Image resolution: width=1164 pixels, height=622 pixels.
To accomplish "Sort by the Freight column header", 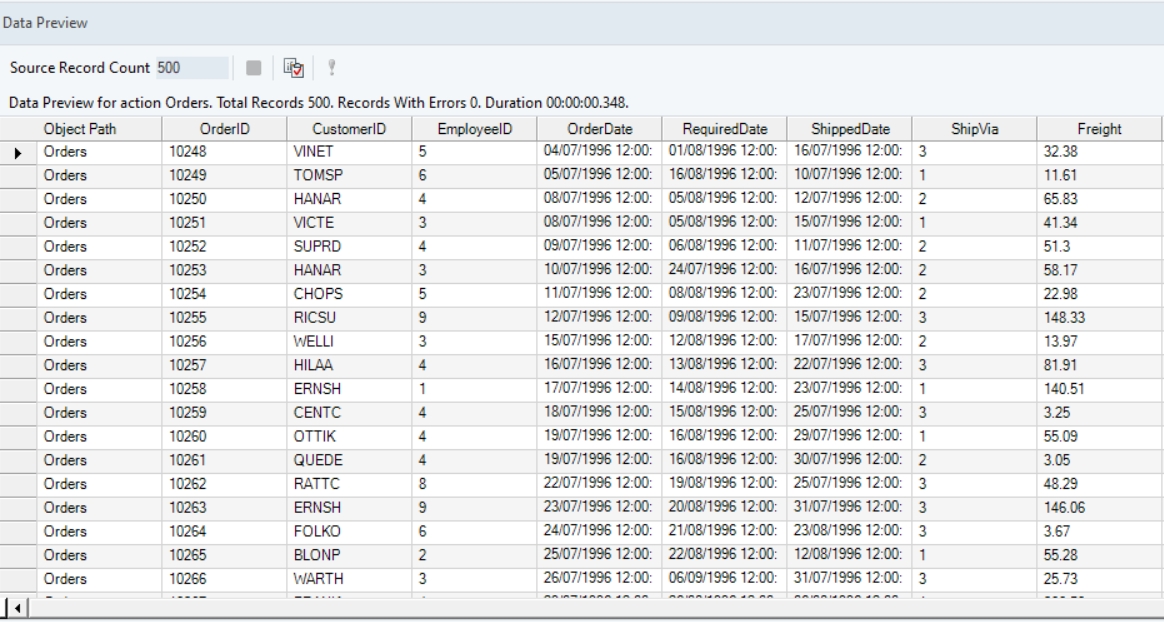I will tap(1098, 129).
